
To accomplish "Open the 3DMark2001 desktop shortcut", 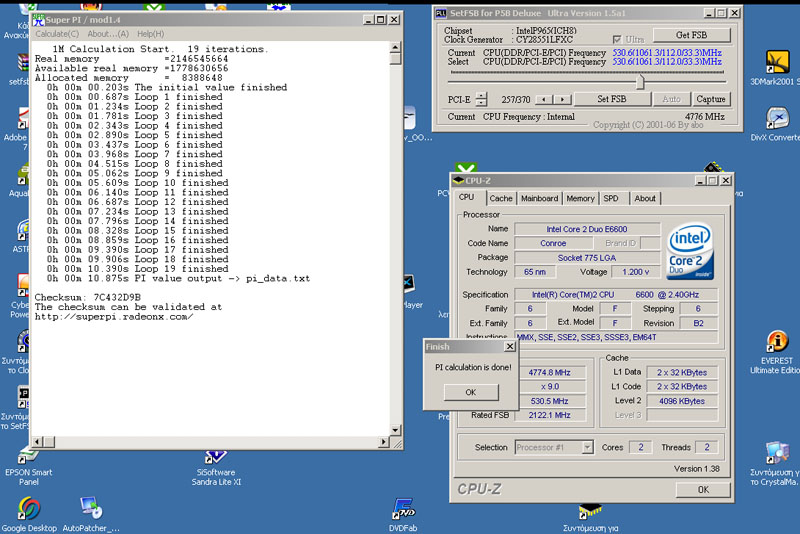I will (x=777, y=63).
